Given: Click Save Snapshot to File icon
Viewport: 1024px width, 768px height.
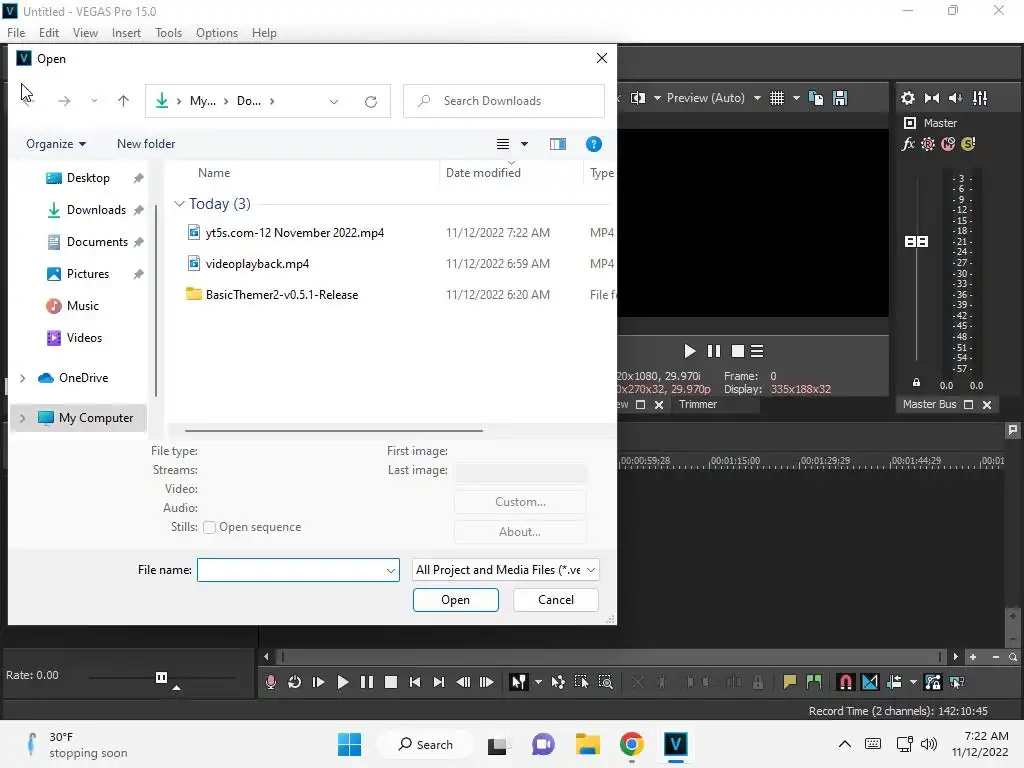Looking at the screenshot, I should [x=840, y=98].
